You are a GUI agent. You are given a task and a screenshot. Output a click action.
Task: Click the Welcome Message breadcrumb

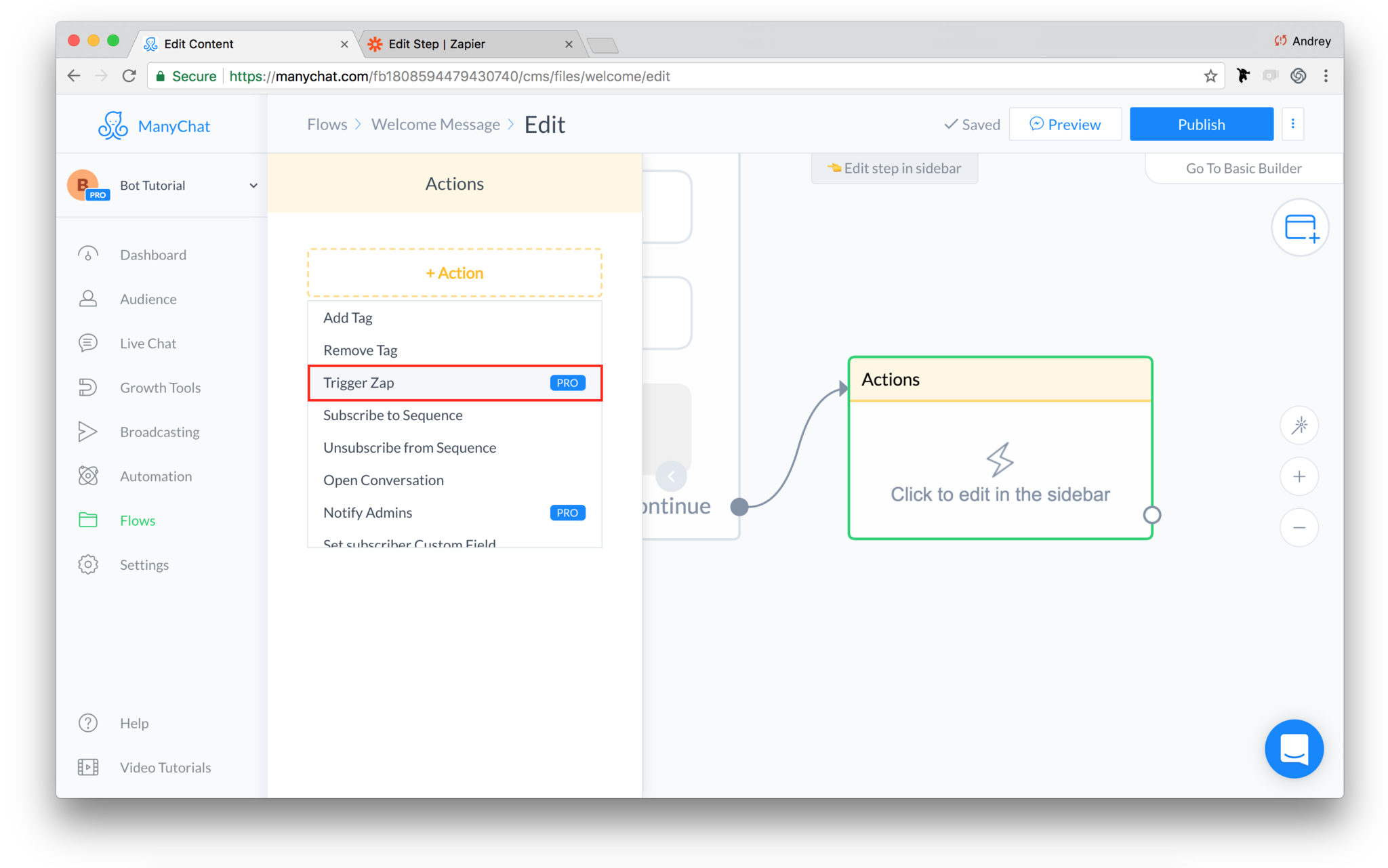(436, 124)
